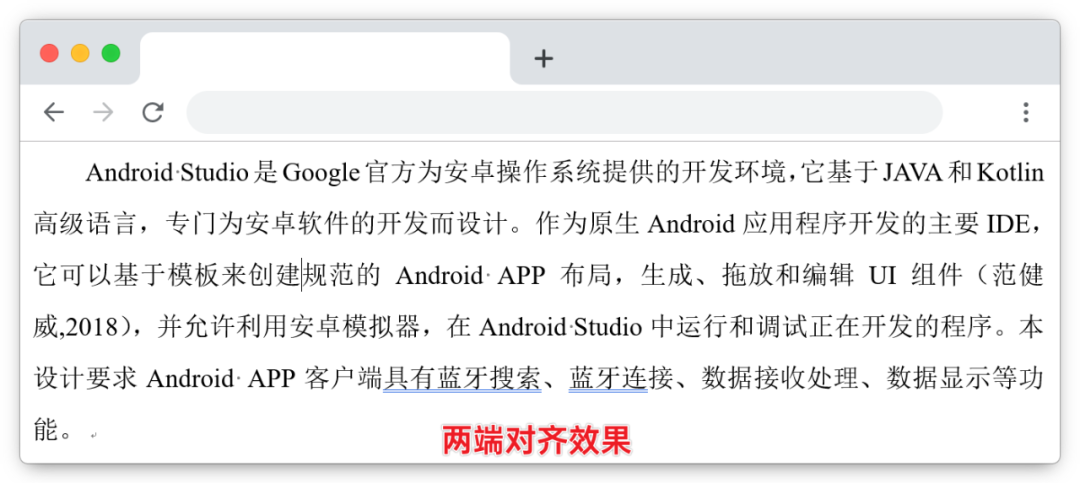The width and height of the screenshot is (1080, 483).
Task: Click "范健" at the end of line three
Action: click(x=1018, y=276)
